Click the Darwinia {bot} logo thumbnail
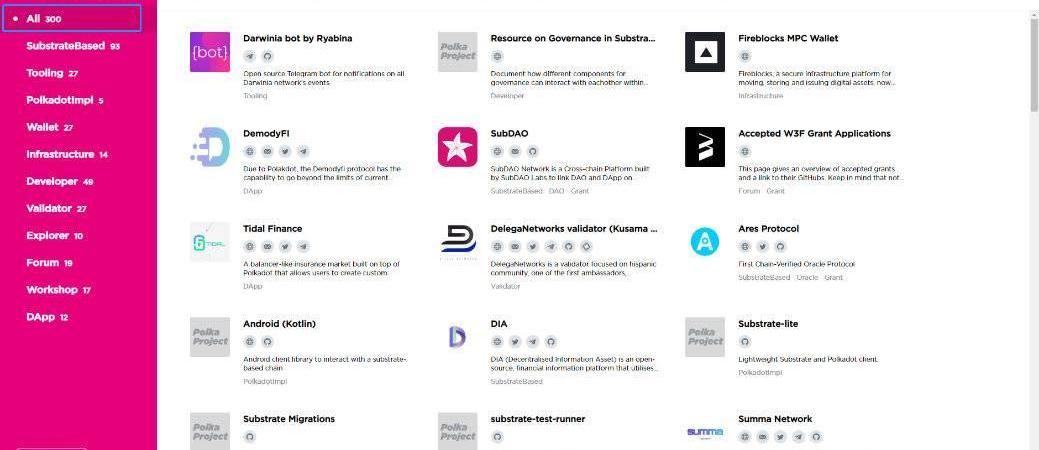This screenshot has height=450, width=1039. pos(210,52)
